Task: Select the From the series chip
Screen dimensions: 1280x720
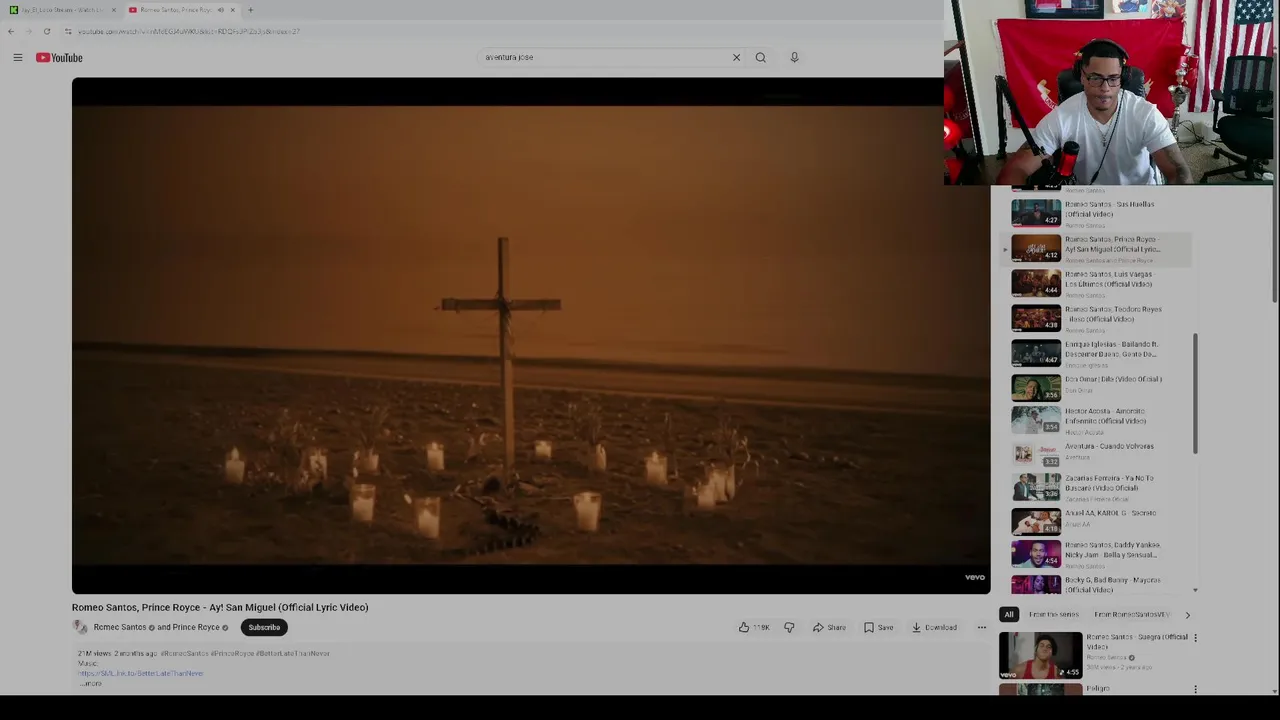Action: 1053,615
